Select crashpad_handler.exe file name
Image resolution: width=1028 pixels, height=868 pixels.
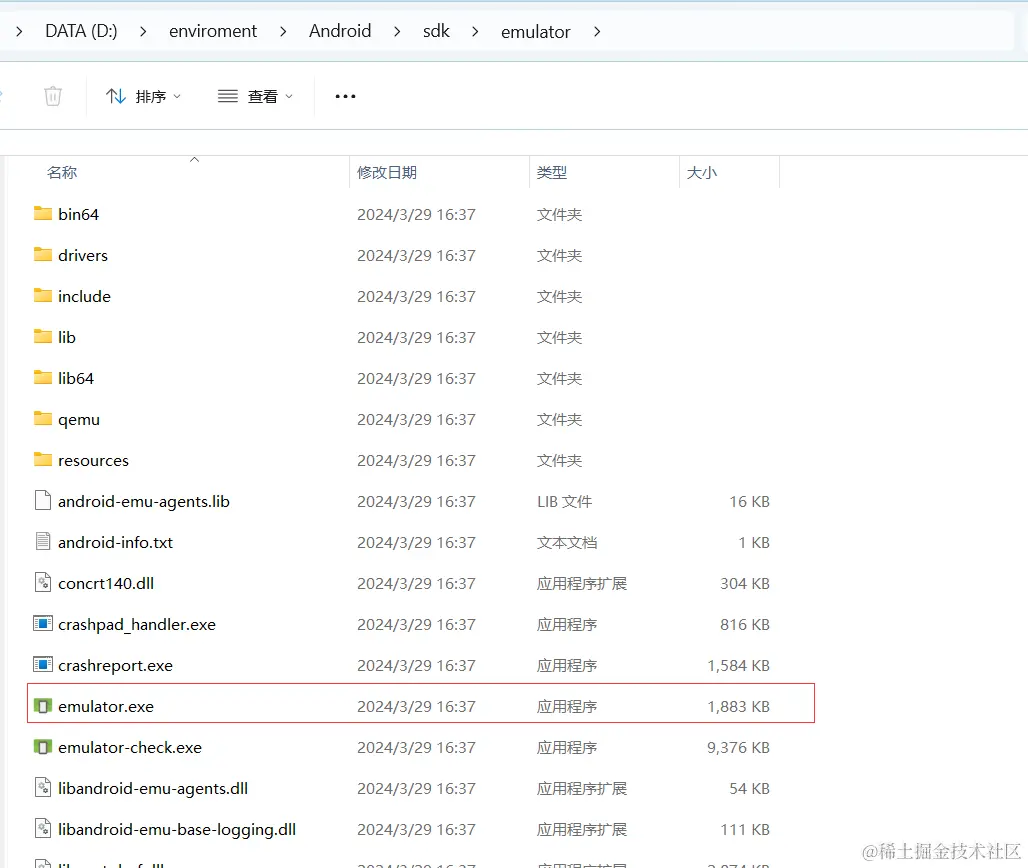click(x=136, y=625)
